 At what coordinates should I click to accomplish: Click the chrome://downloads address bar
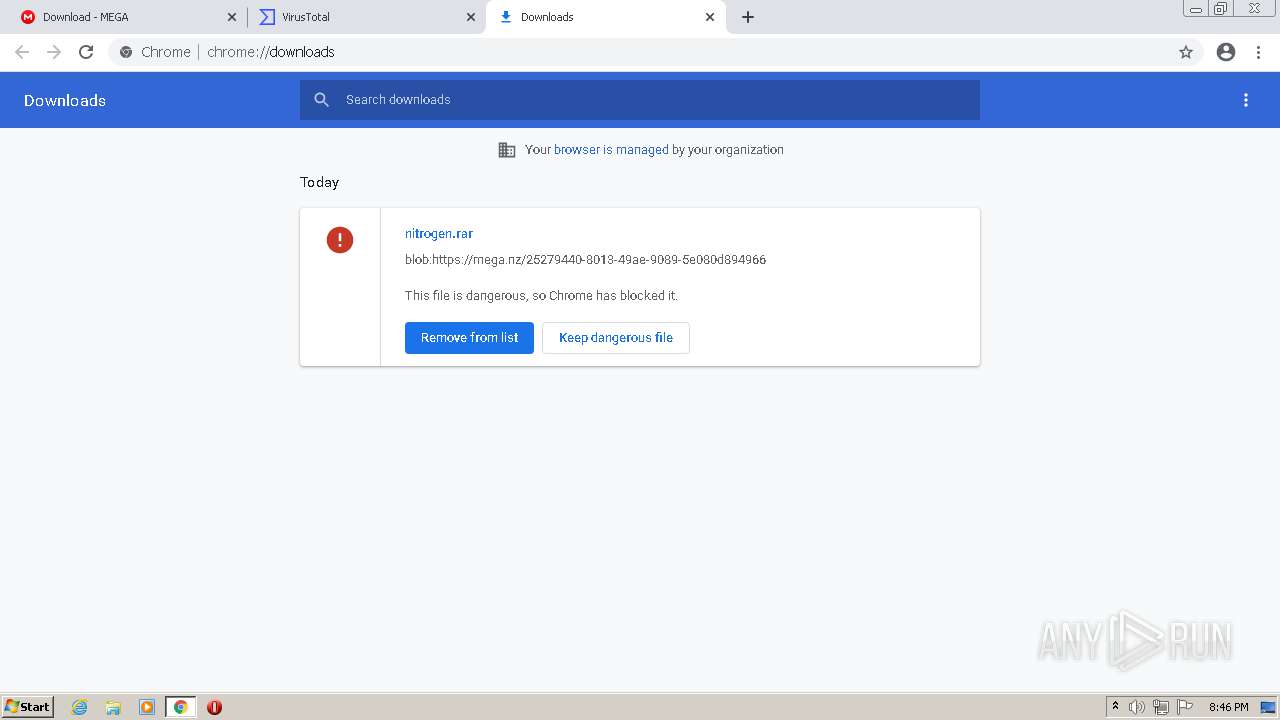640,52
